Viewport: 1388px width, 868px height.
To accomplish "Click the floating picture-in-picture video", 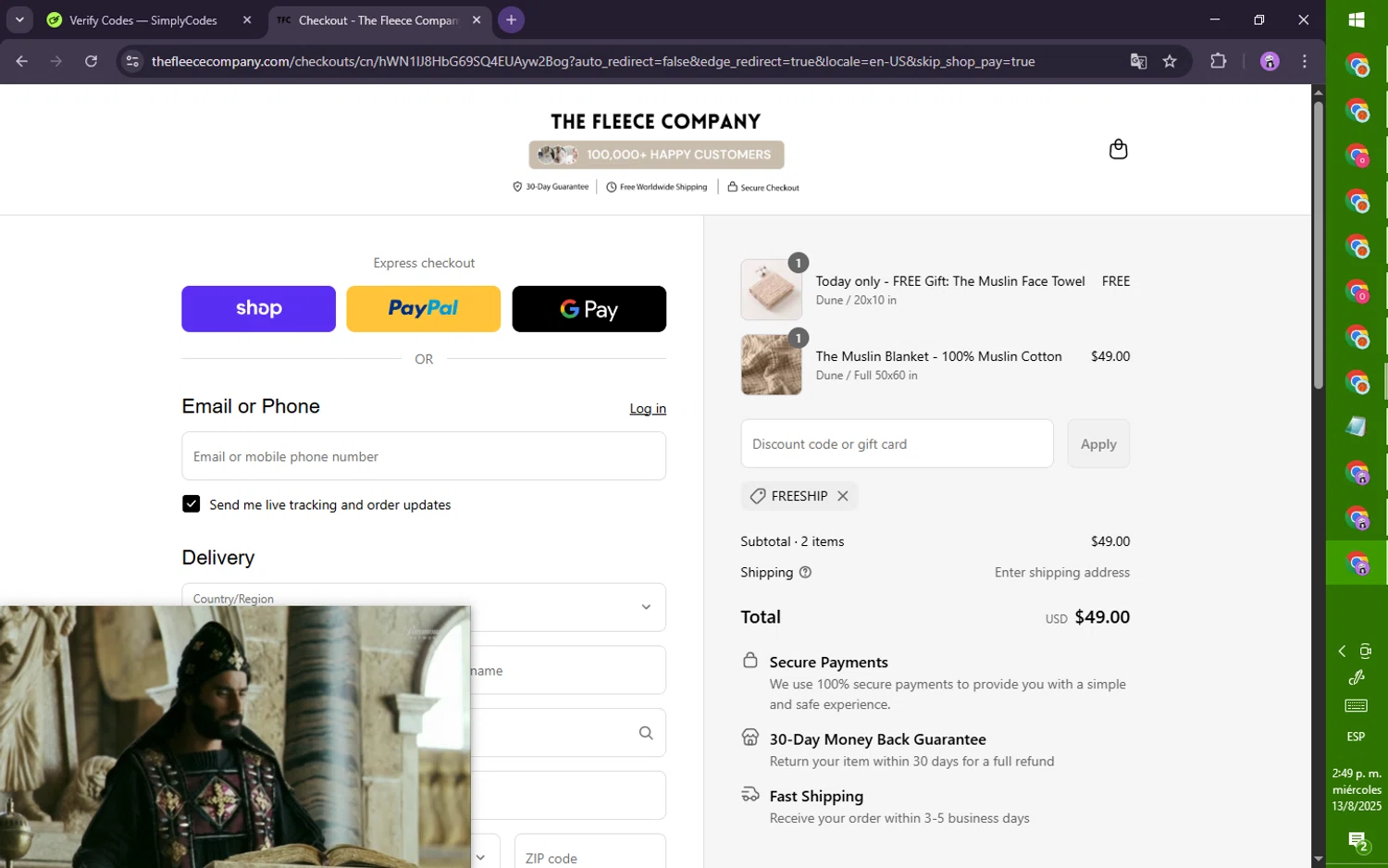I will coord(235,737).
